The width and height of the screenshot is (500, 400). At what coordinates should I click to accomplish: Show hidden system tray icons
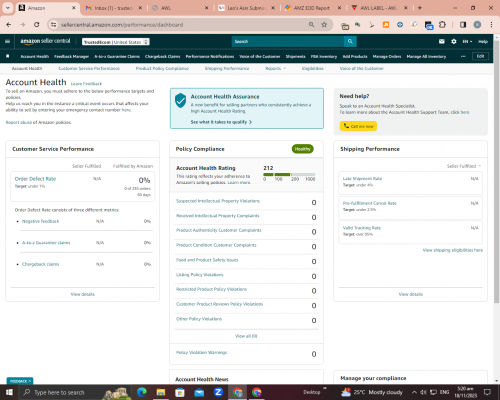414,392
